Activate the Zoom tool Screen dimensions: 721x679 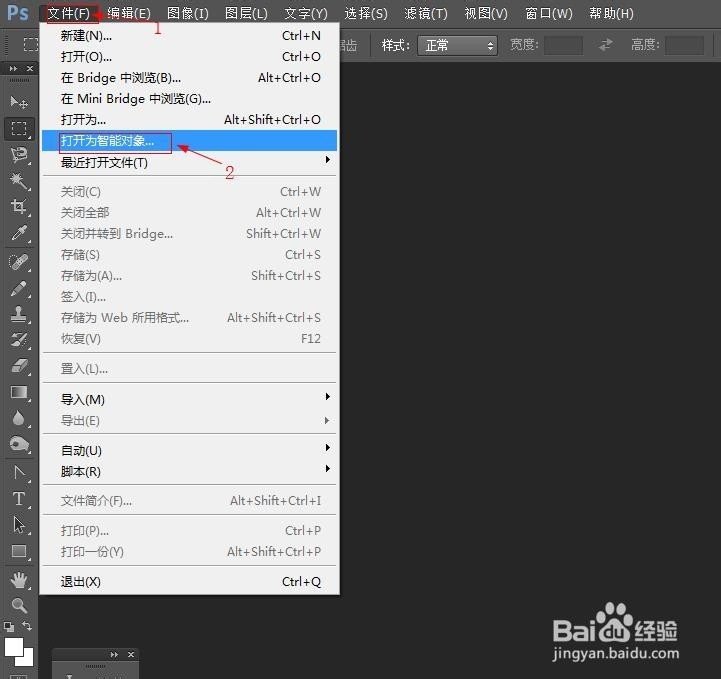pos(18,605)
